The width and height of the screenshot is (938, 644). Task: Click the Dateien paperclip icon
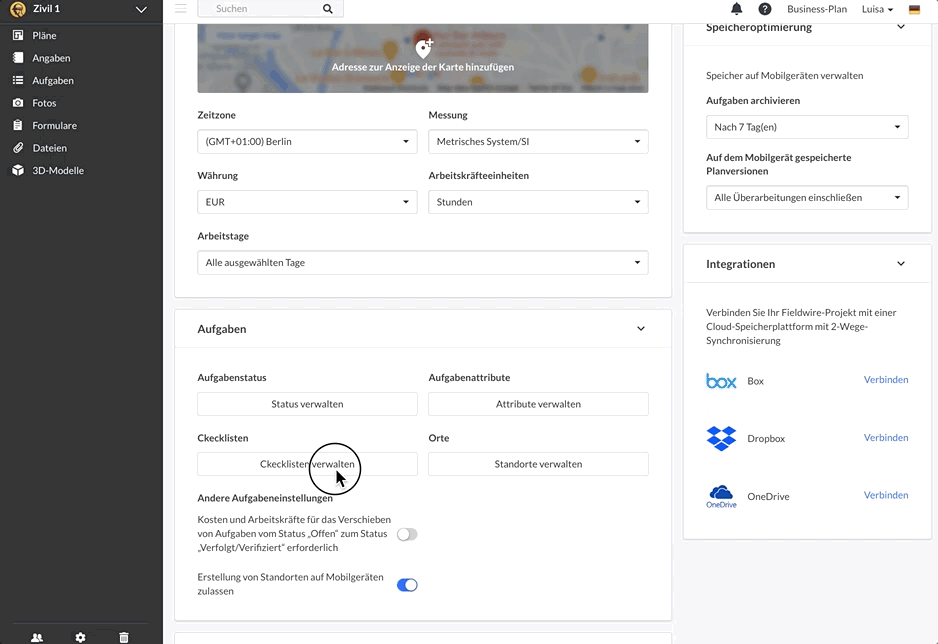pyautogui.click(x=18, y=148)
